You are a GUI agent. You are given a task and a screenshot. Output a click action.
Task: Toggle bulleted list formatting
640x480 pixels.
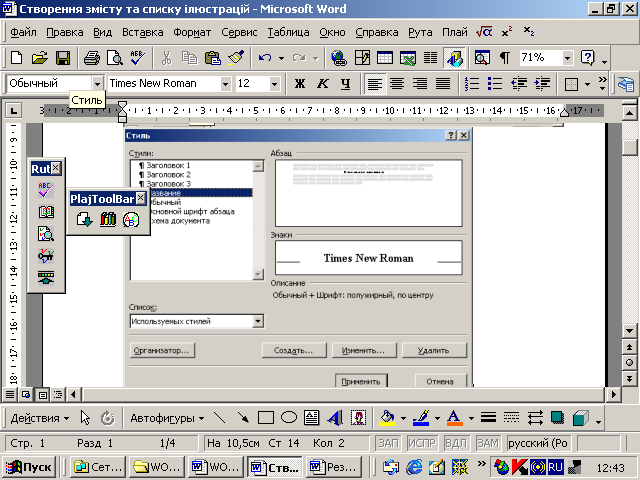[x=495, y=84]
